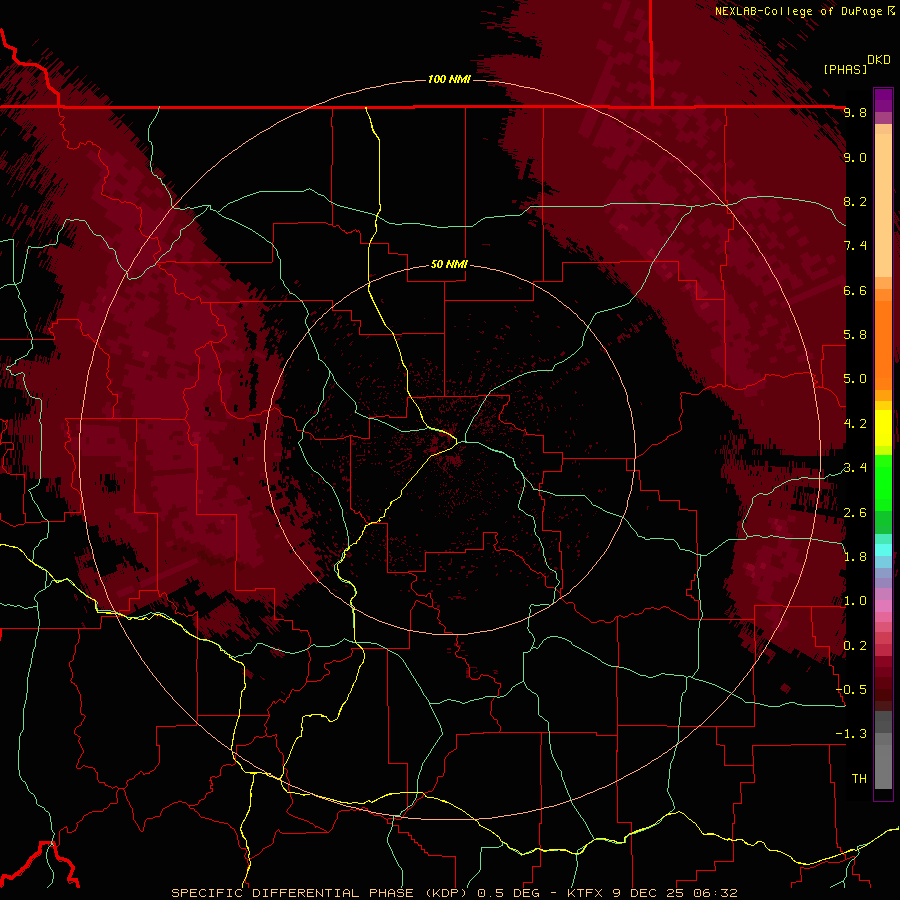The image size is (900, 900).
Task: Click the -0.5 value on color scale
Action: point(852,690)
